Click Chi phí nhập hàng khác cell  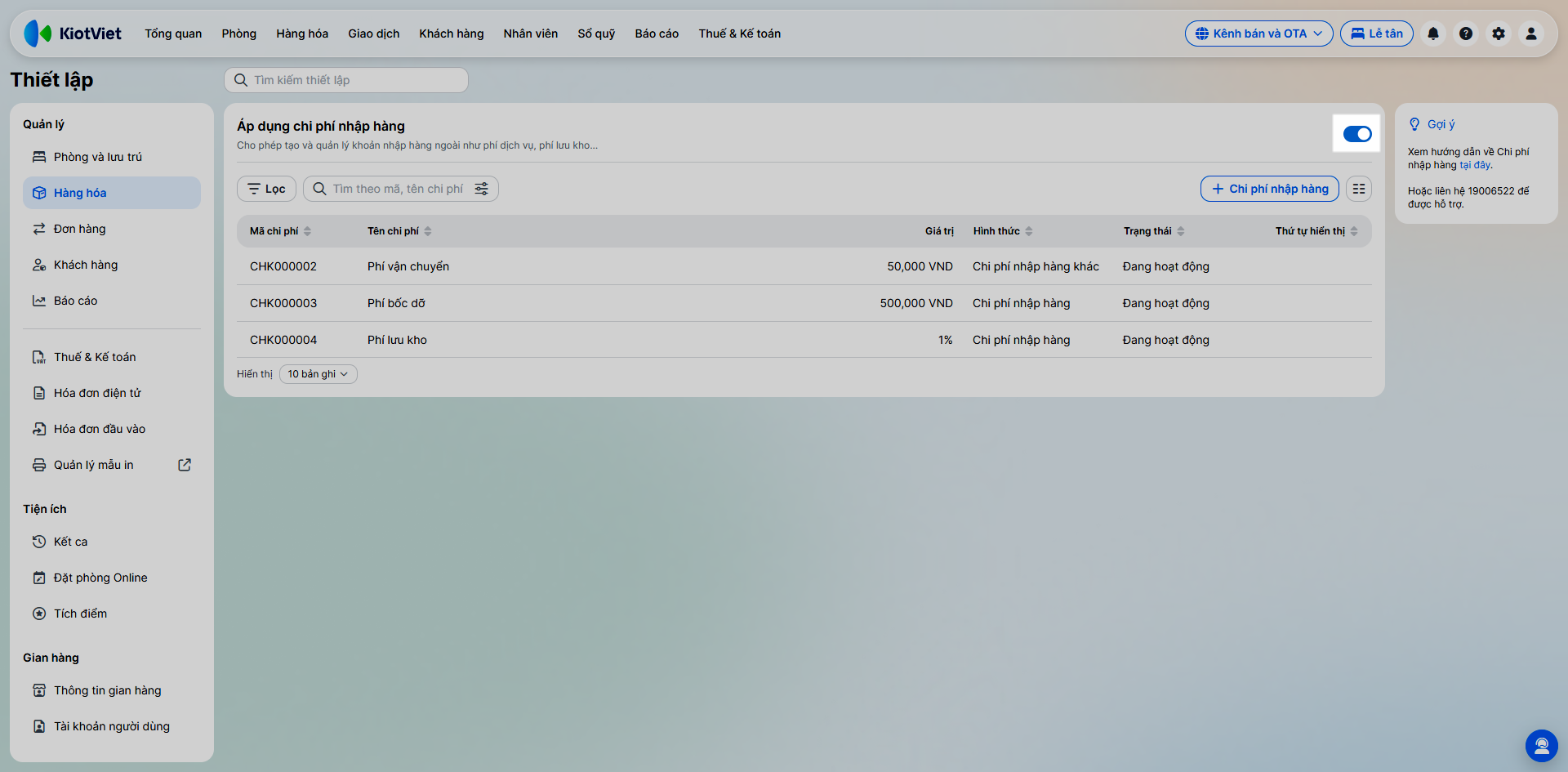point(1036,266)
